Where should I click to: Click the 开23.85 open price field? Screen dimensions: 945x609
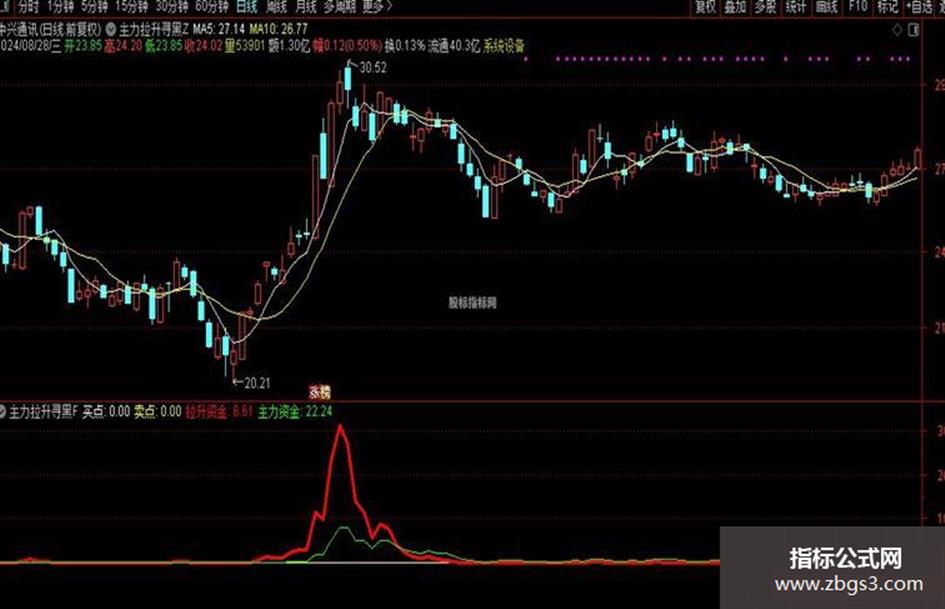(83, 46)
